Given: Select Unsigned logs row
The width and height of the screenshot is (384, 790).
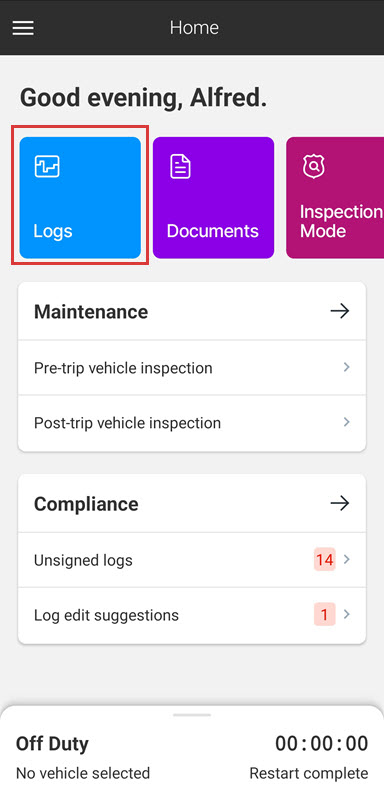Looking at the screenshot, I should (x=192, y=560).
